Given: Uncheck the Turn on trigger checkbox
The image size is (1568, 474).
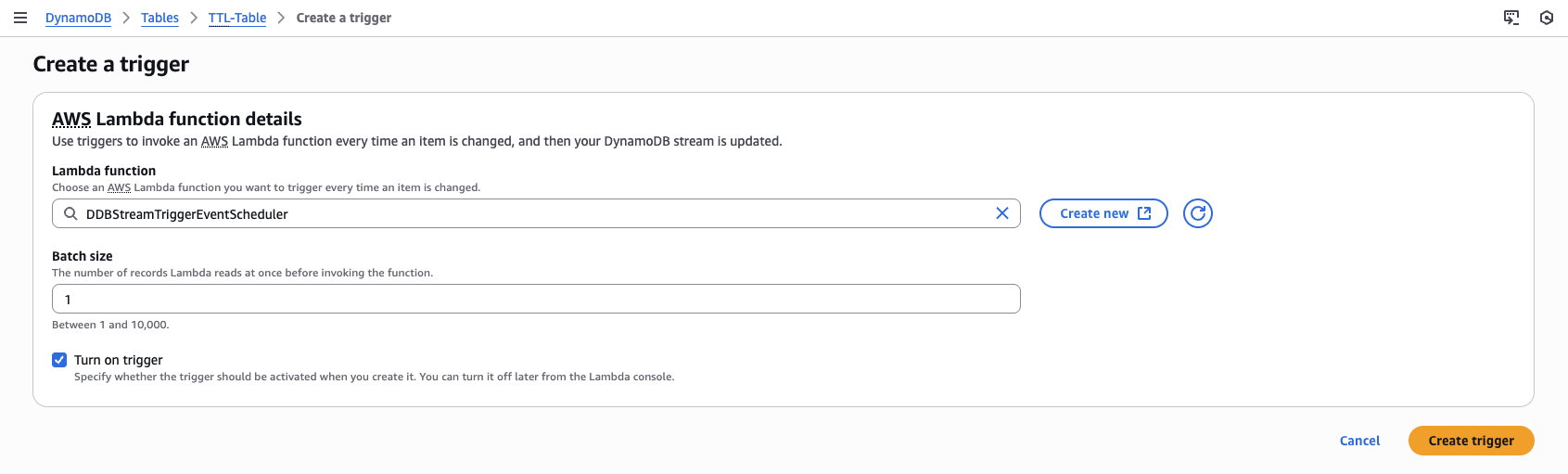Looking at the screenshot, I should point(59,360).
